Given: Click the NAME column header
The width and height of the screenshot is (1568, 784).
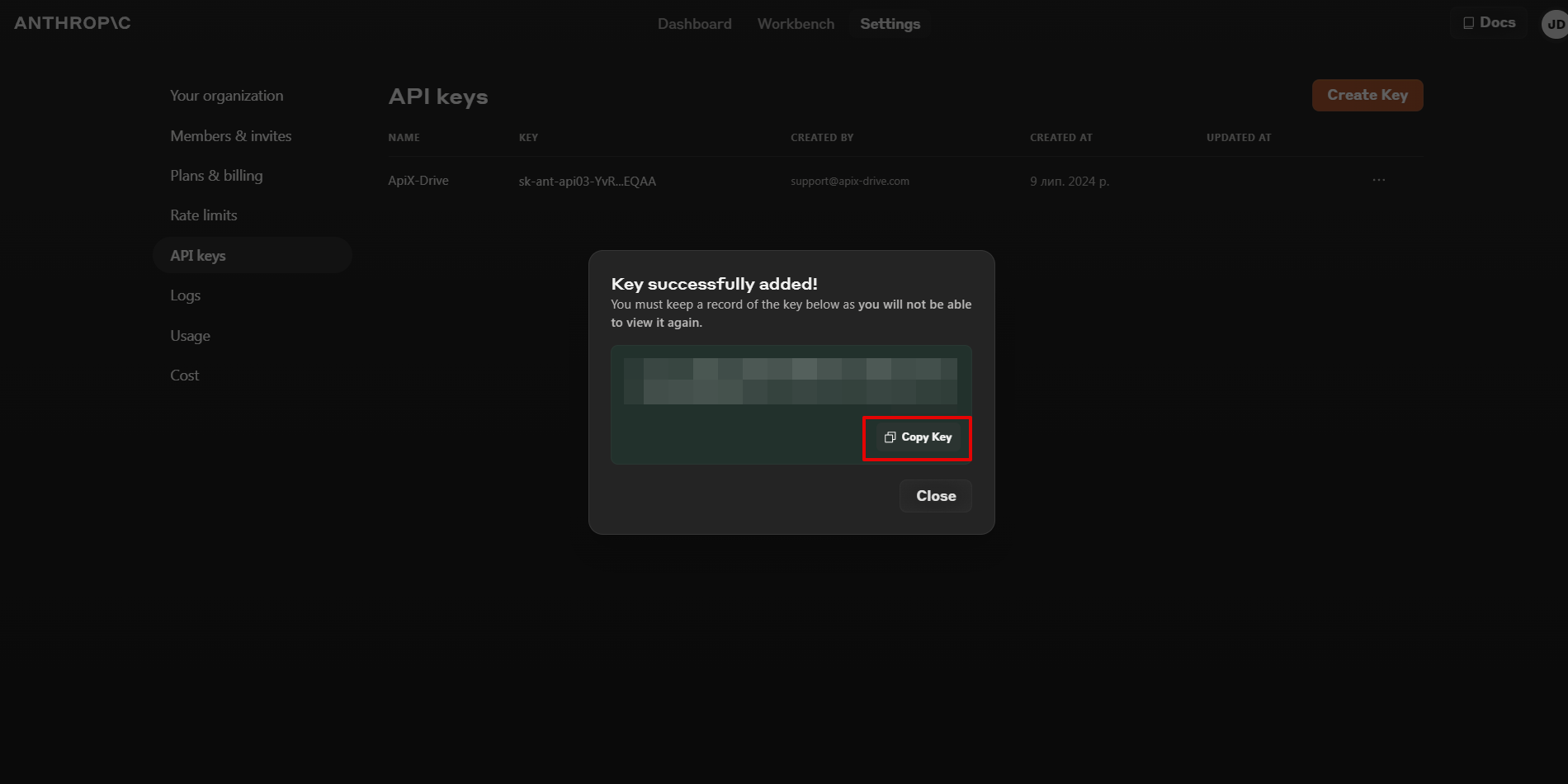Looking at the screenshot, I should click(404, 138).
